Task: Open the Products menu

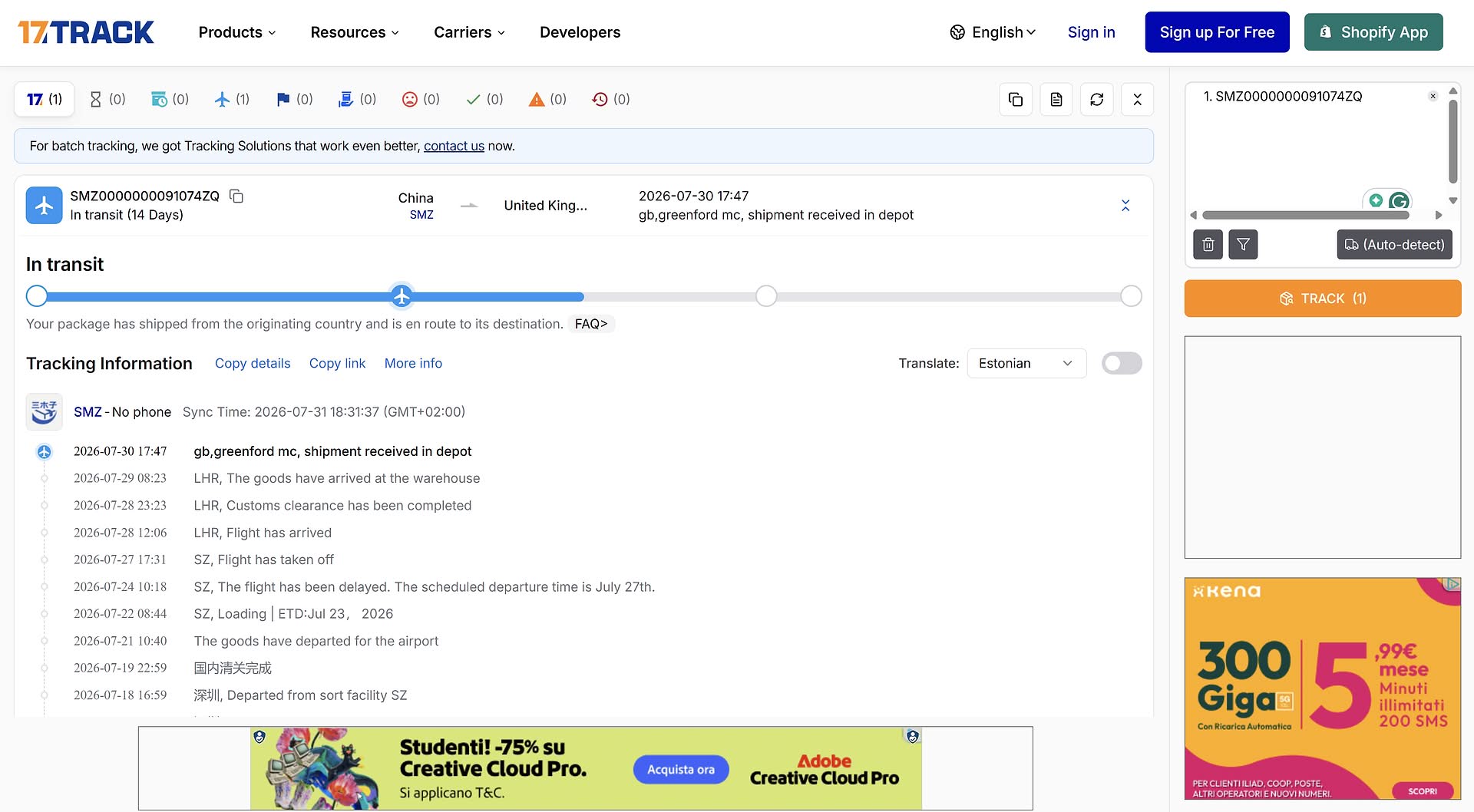Action: [237, 32]
